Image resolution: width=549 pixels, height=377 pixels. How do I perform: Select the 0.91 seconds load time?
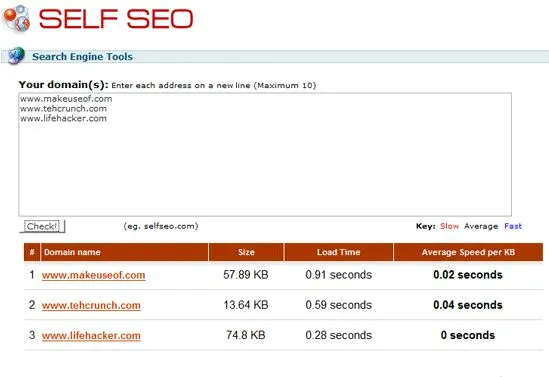339,275
